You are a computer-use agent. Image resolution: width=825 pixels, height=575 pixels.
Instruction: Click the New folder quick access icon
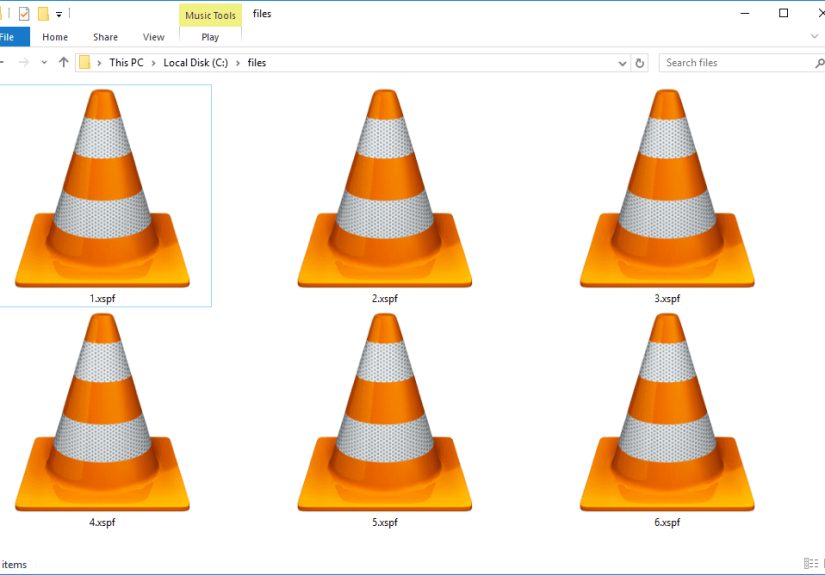pyautogui.click(x=43, y=14)
